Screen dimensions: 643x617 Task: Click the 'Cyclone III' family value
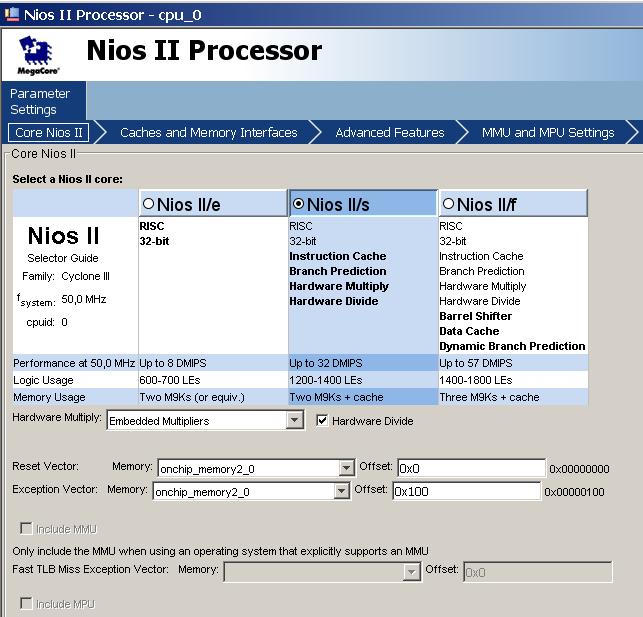point(85,276)
